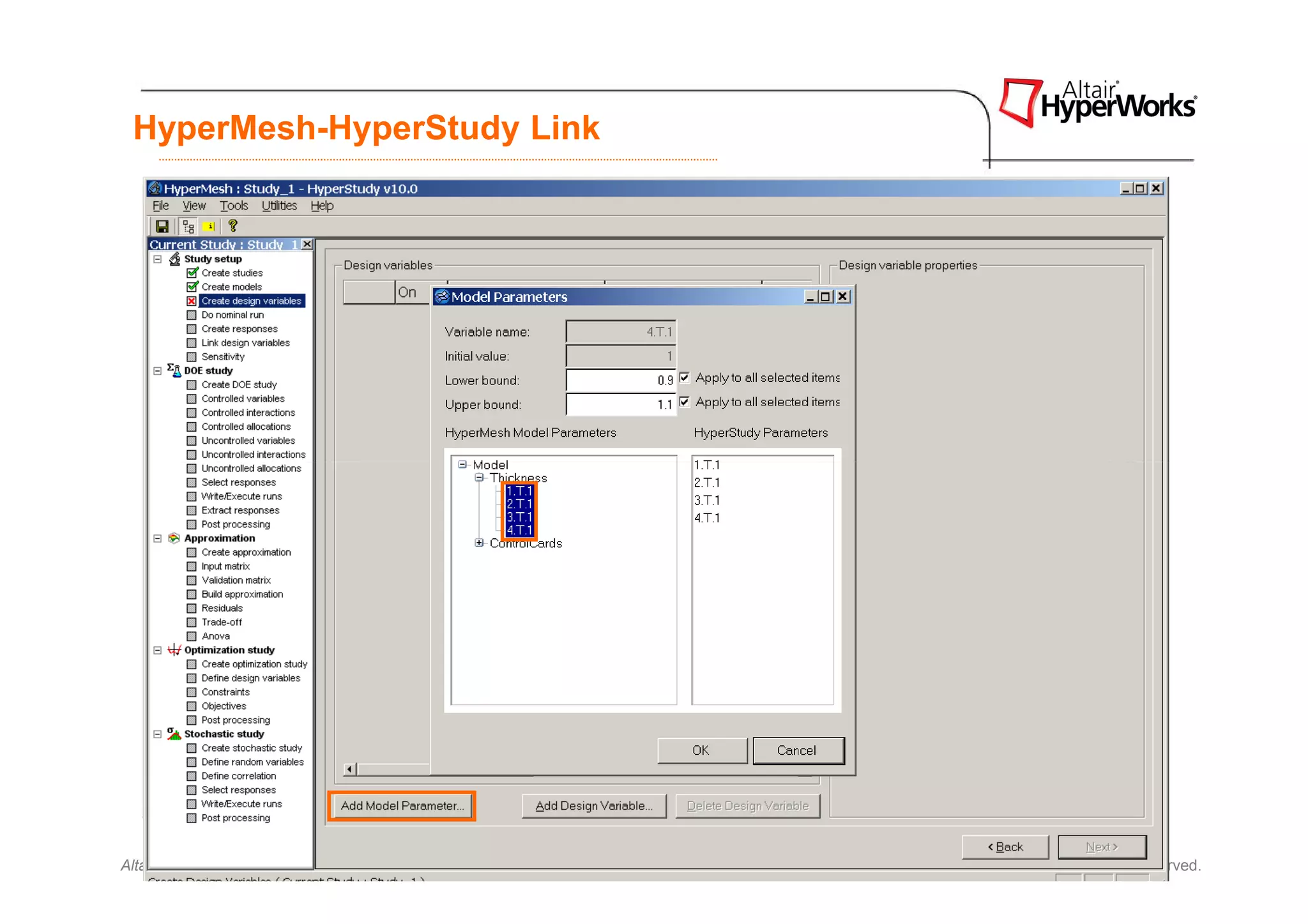Open the File menu
Screen dimensions: 1308x924
tap(160, 206)
